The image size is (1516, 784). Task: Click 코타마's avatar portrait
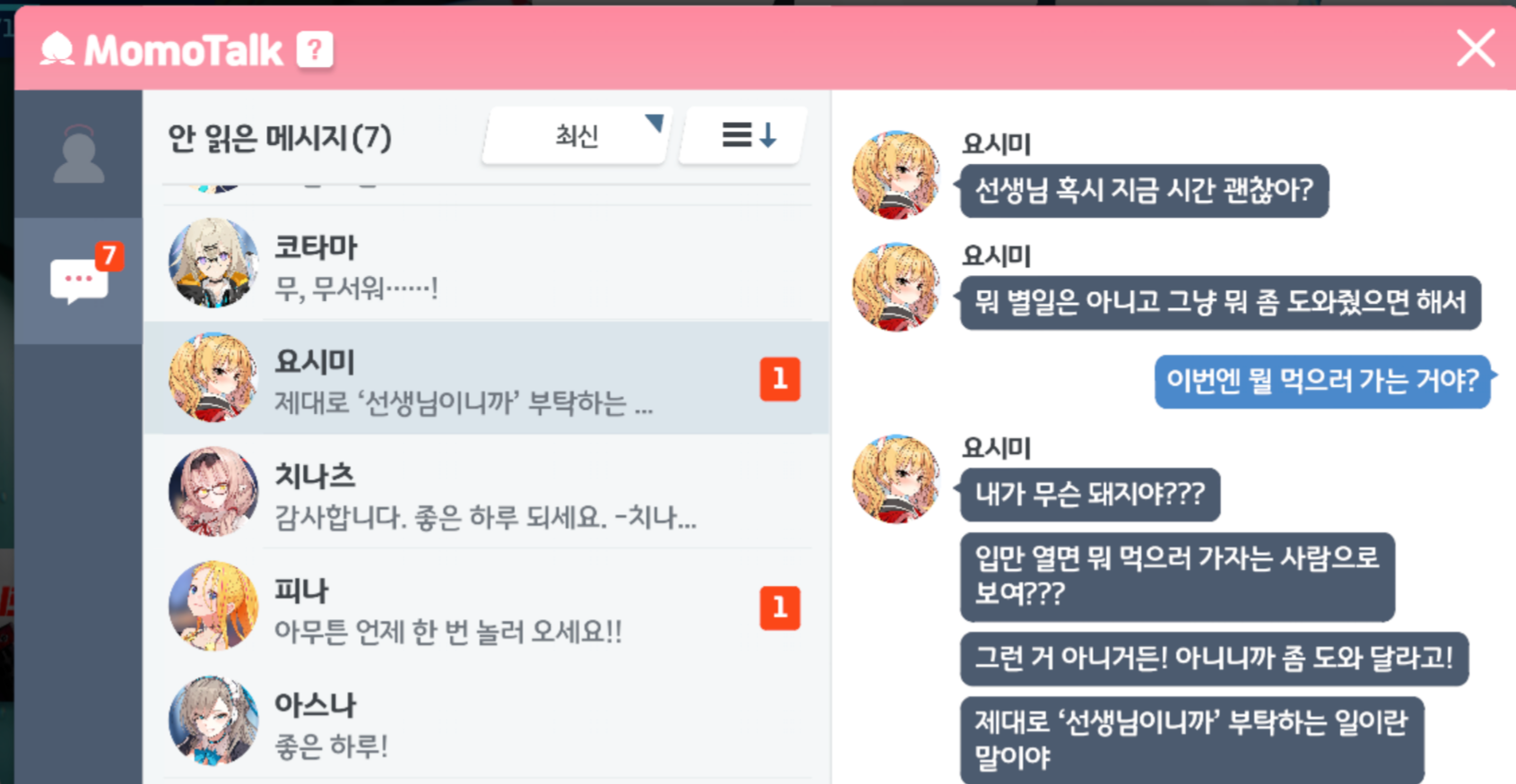(213, 263)
